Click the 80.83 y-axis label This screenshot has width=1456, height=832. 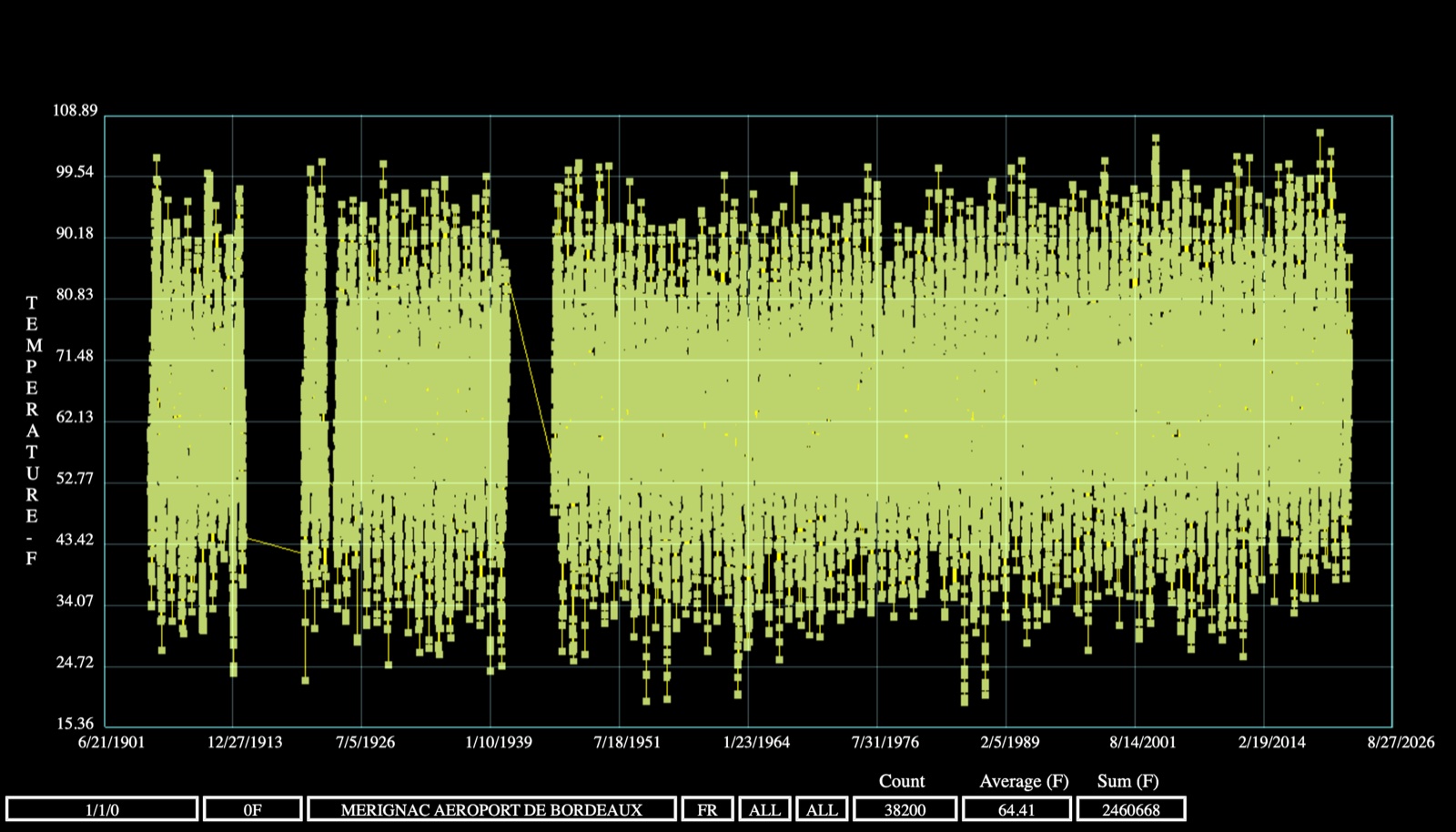[x=76, y=295]
